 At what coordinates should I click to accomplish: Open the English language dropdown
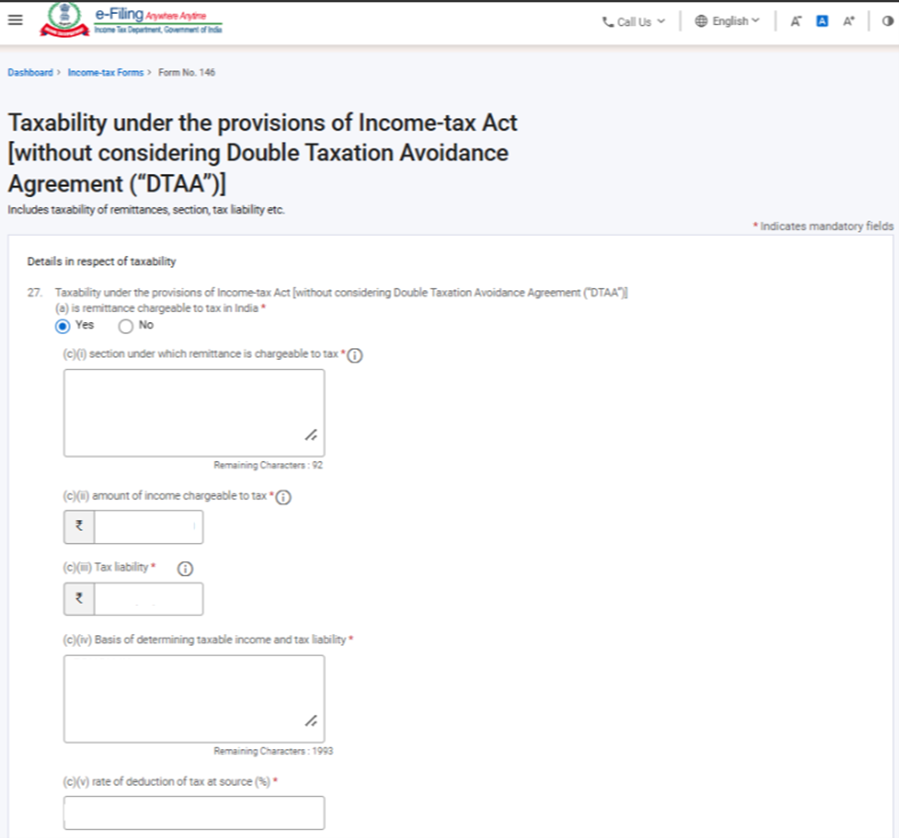pos(727,21)
